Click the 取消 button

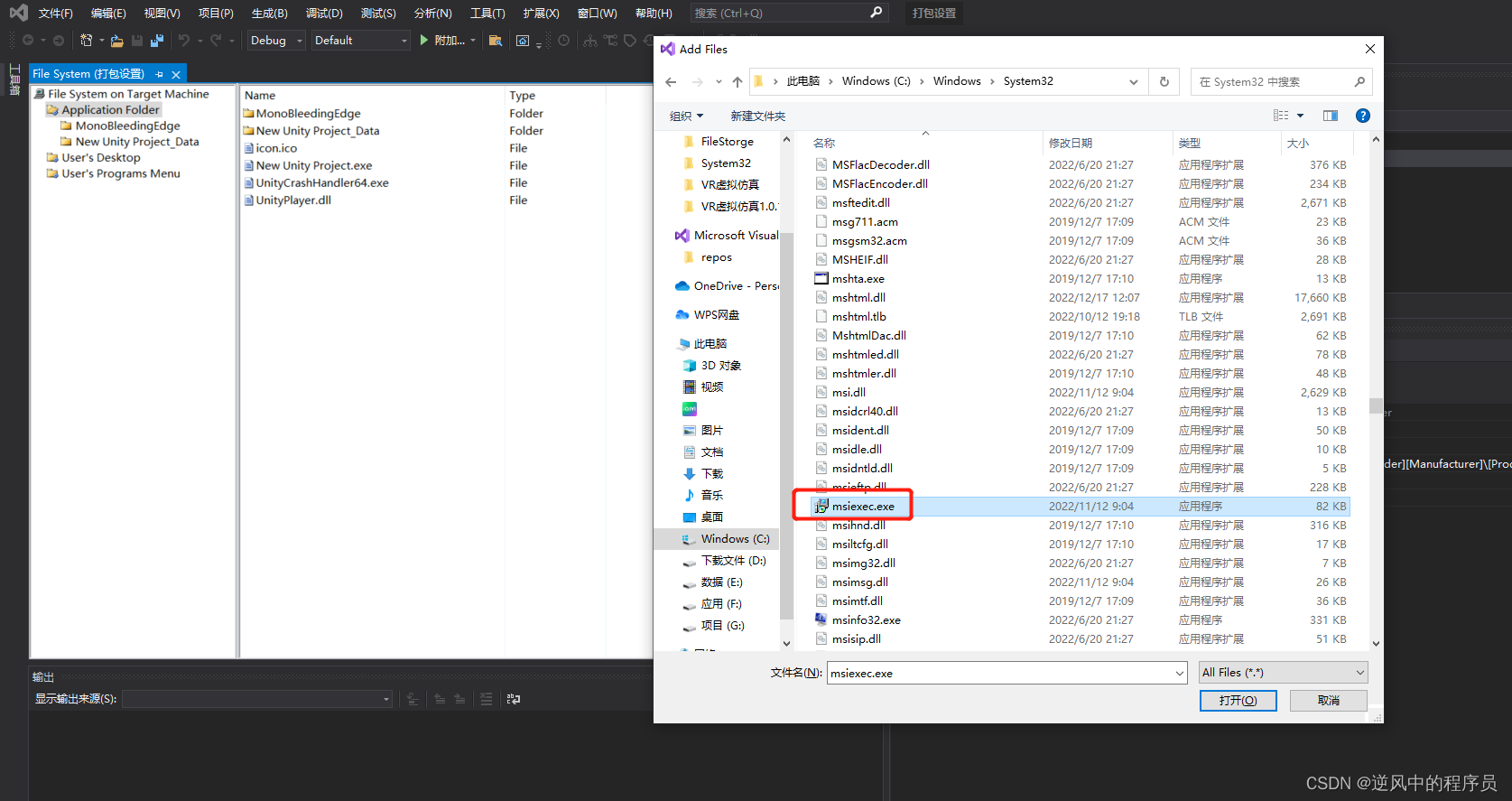coord(1328,700)
